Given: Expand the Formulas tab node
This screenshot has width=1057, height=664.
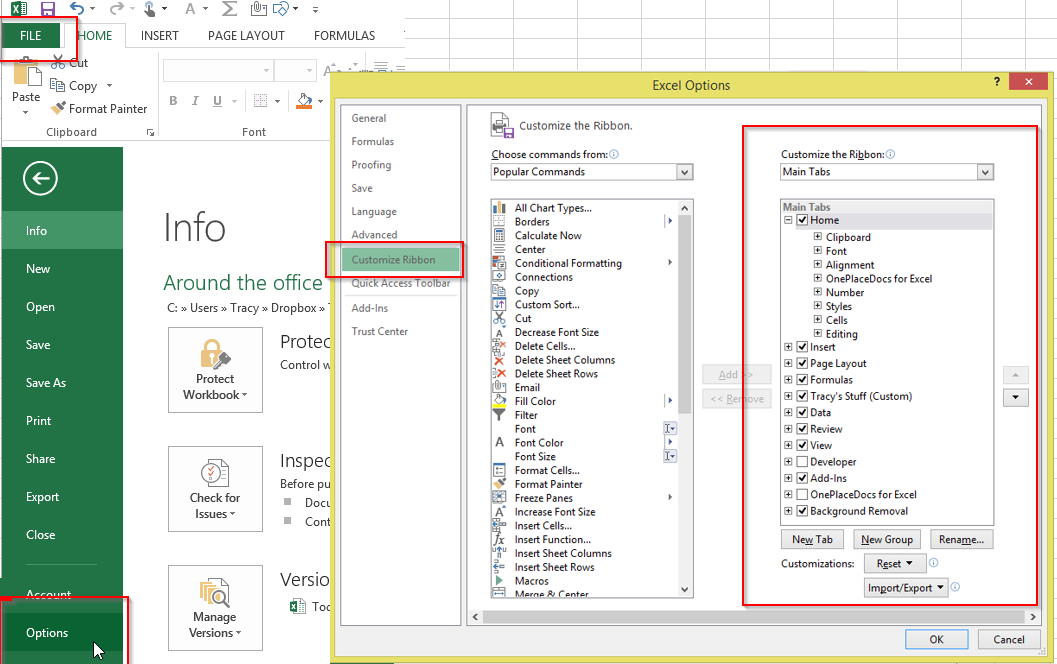Looking at the screenshot, I should 787,380.
